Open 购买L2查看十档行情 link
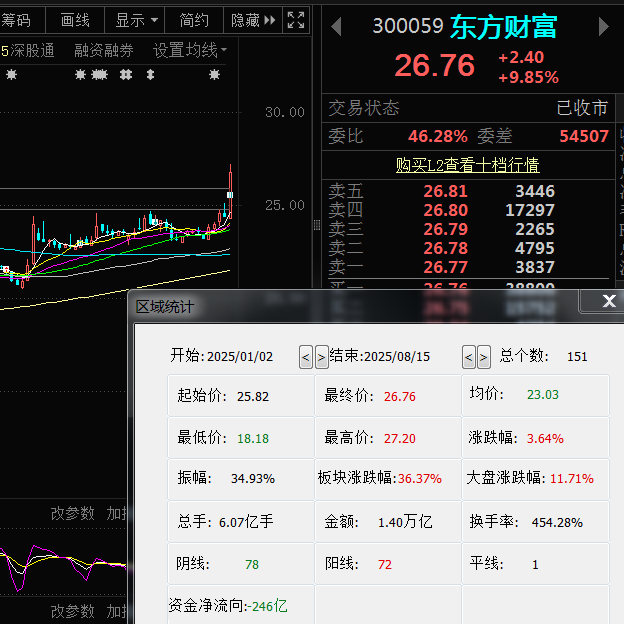Screen dimensions: 624x624 click(x=468, y=165)
